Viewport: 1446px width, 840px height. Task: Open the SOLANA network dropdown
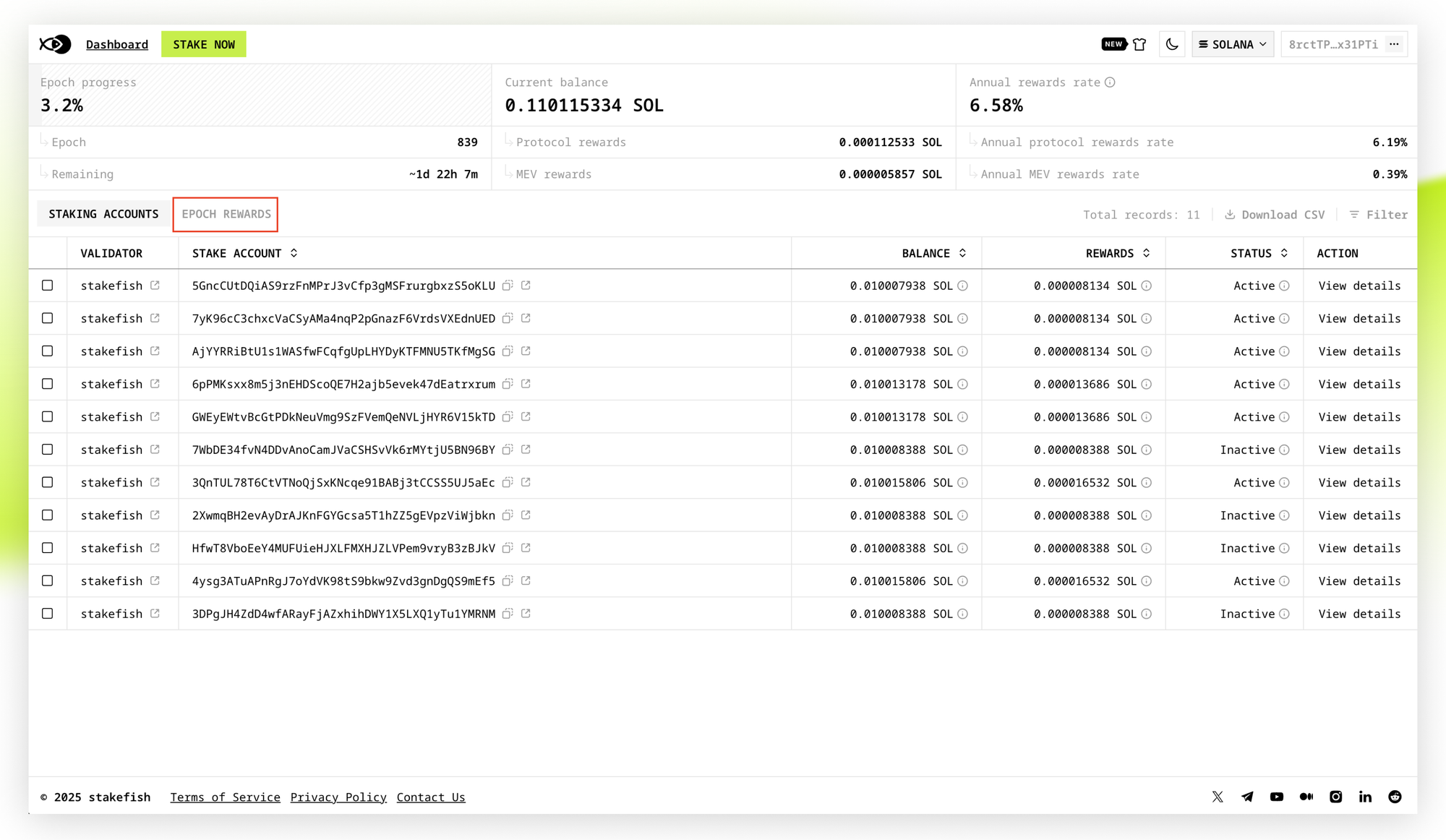1233,44
